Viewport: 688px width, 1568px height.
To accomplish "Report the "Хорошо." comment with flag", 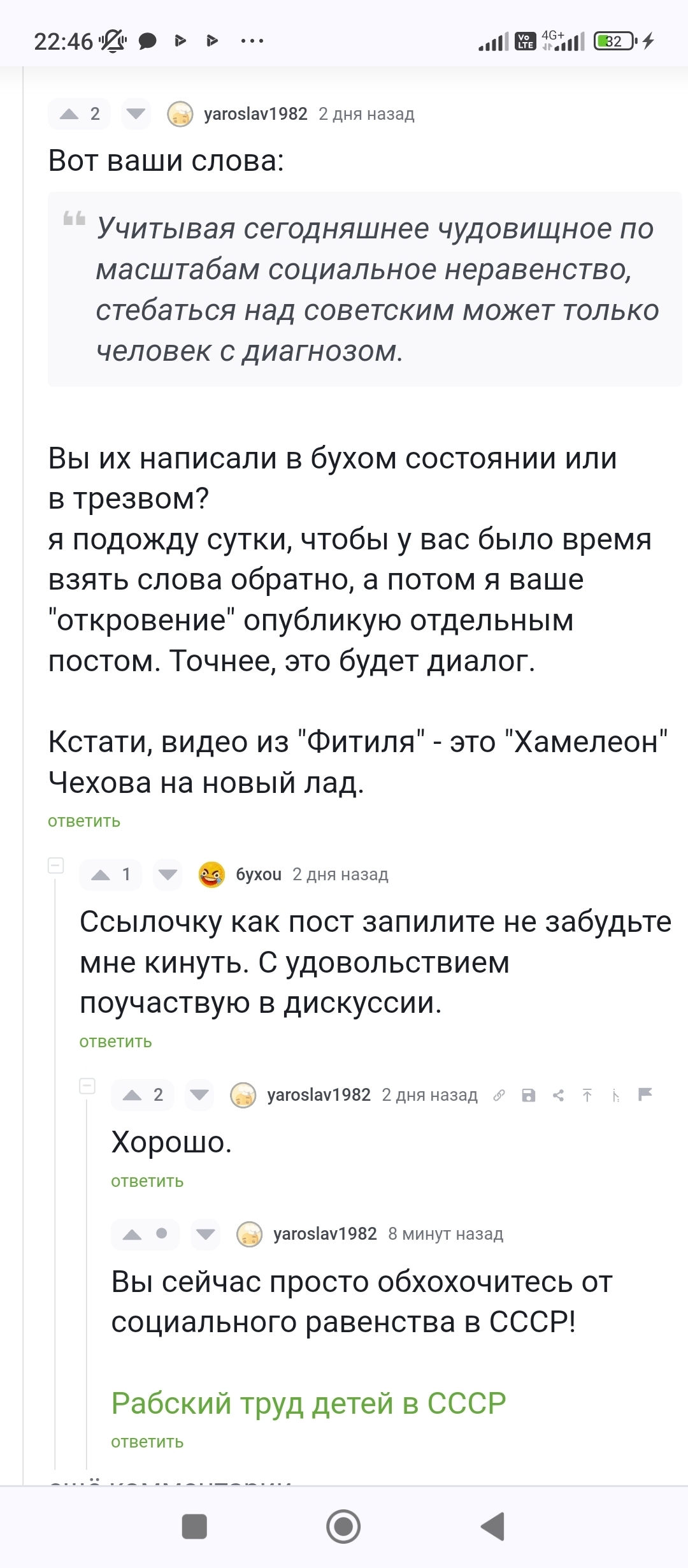I will [x=645, y=1094].
